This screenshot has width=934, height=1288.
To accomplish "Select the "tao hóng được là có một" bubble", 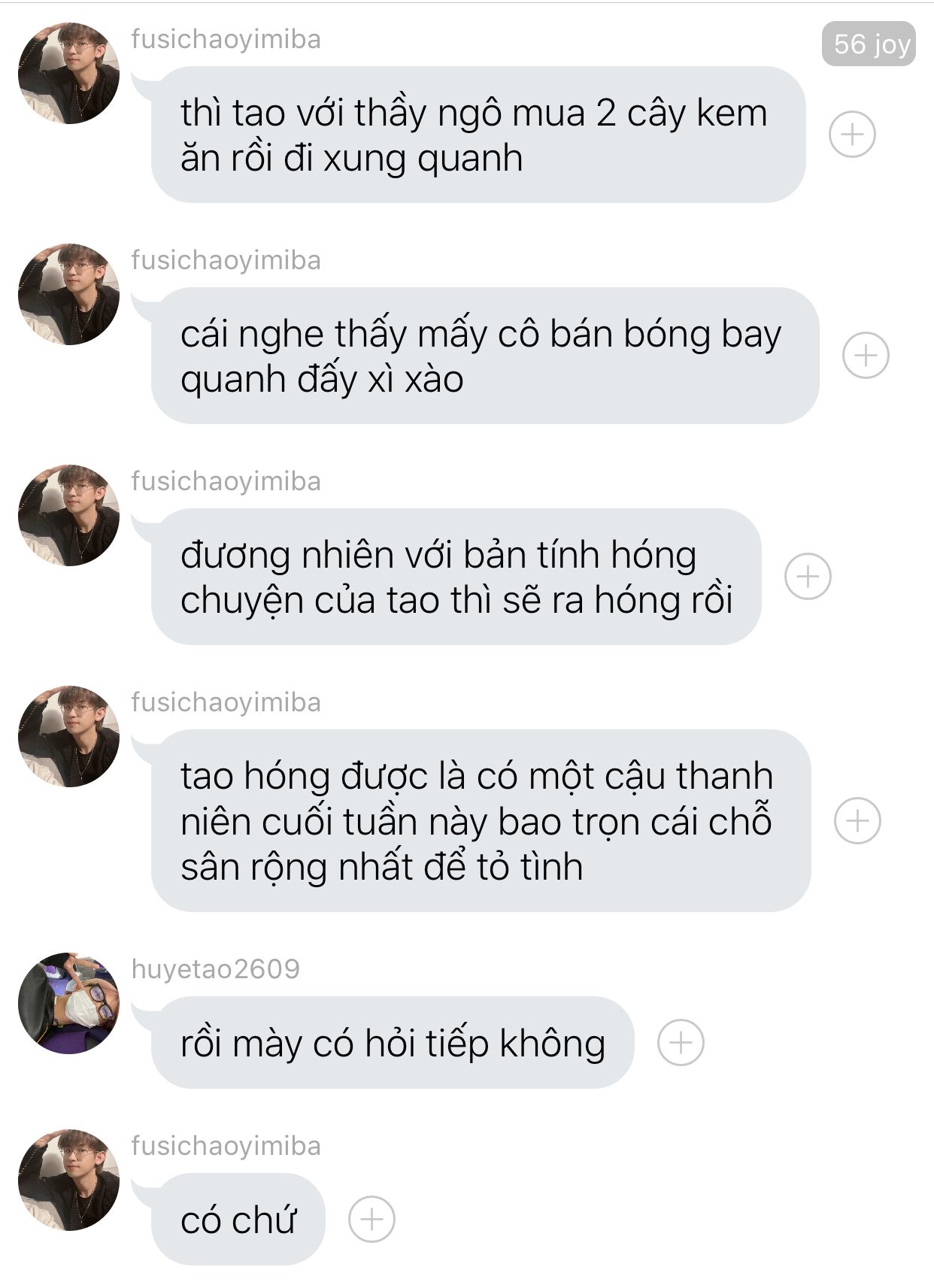I will click(481, 820).
